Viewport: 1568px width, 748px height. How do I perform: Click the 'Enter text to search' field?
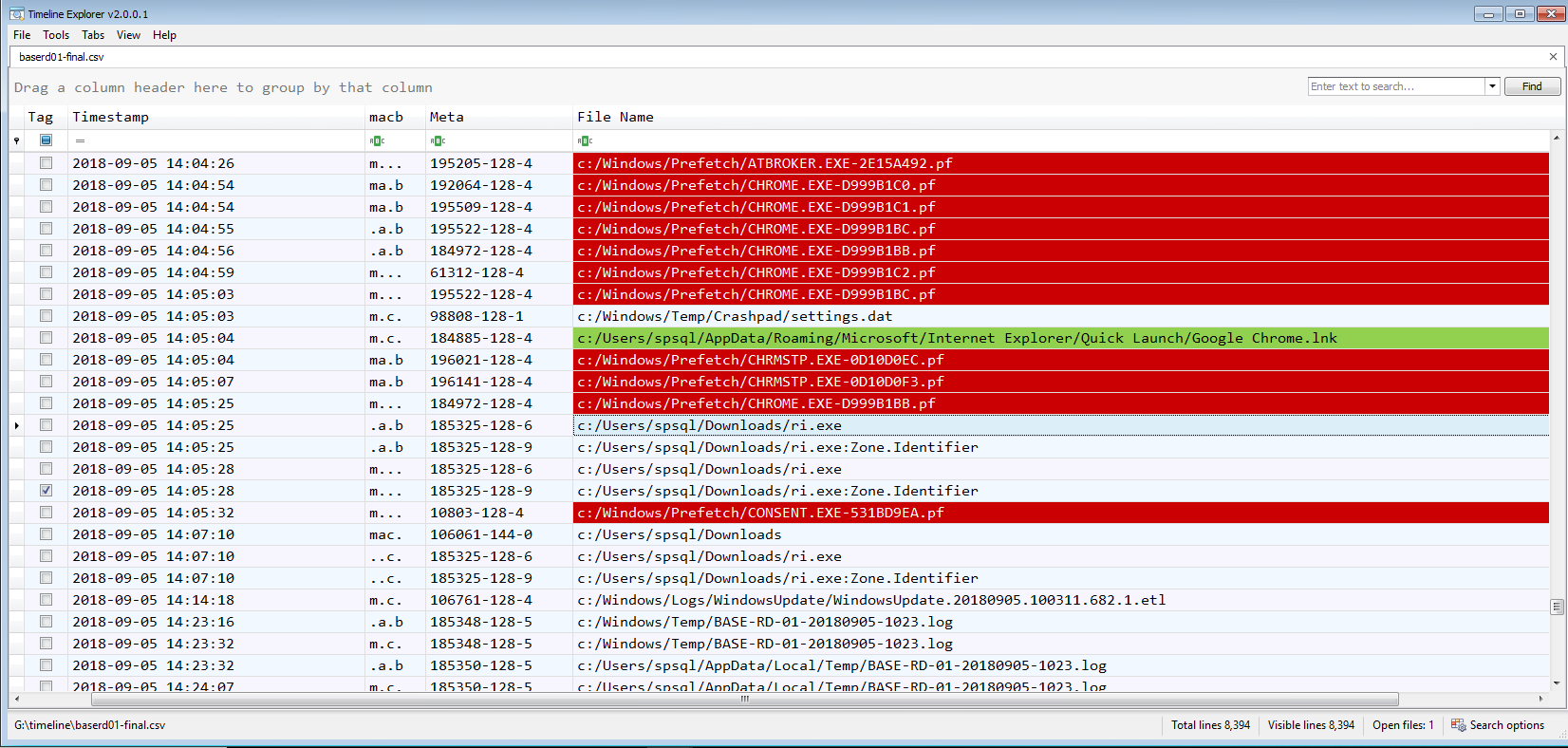1395,86
